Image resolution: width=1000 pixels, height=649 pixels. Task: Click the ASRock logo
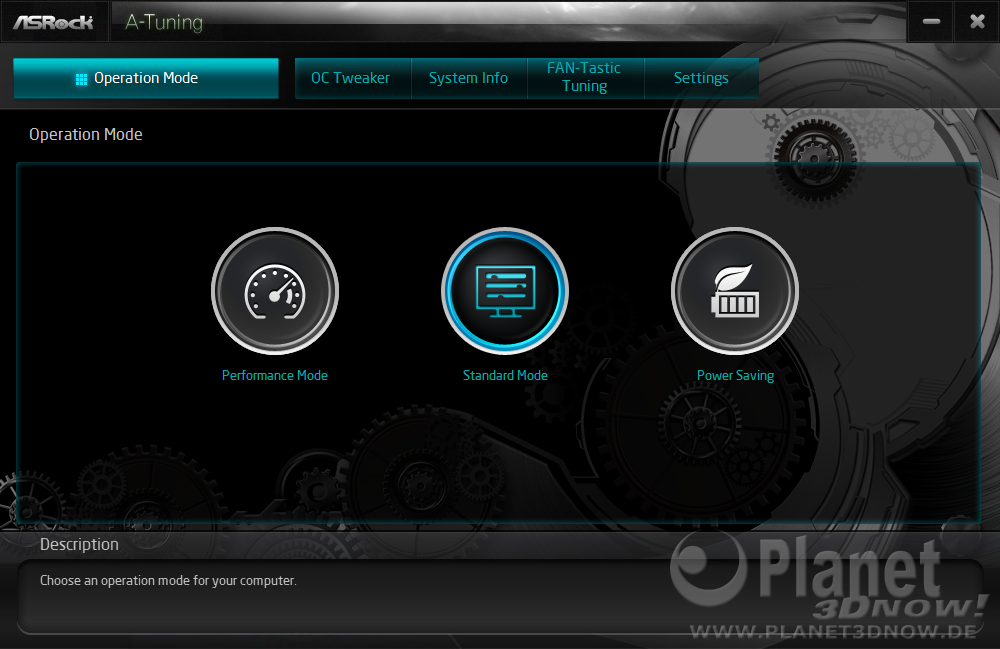coord(54,22)
